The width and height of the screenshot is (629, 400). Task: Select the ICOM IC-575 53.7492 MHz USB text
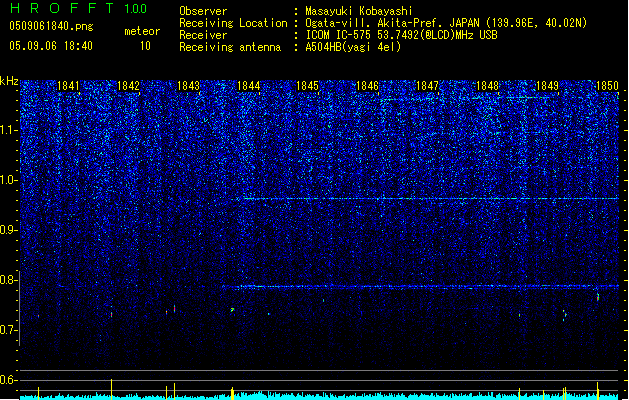click(401, 35)
